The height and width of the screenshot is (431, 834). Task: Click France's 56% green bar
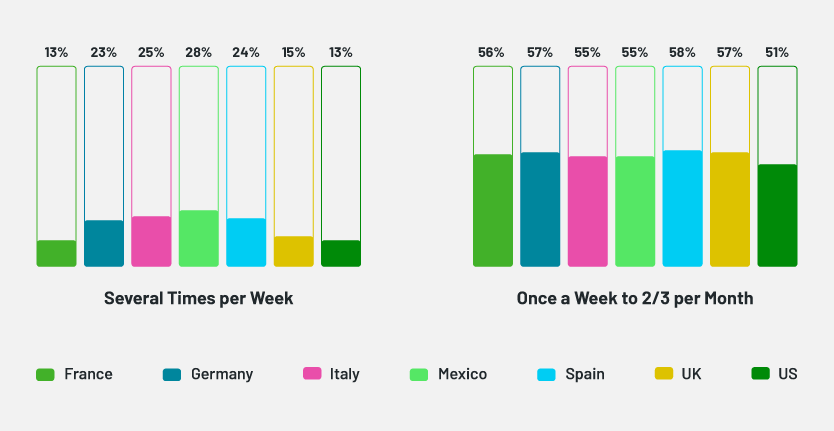492,210
